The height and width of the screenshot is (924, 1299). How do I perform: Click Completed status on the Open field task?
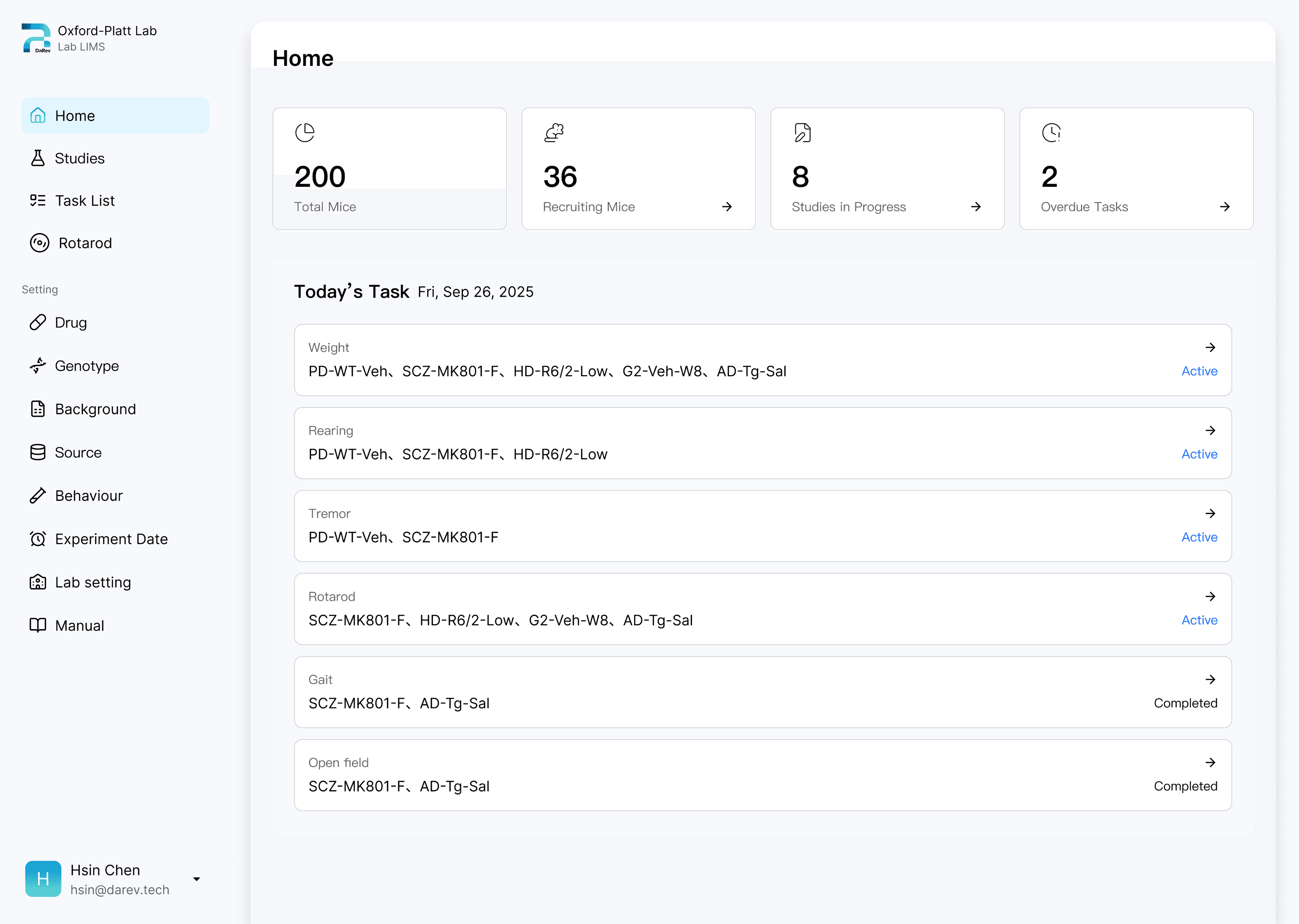click(1186, 786)
